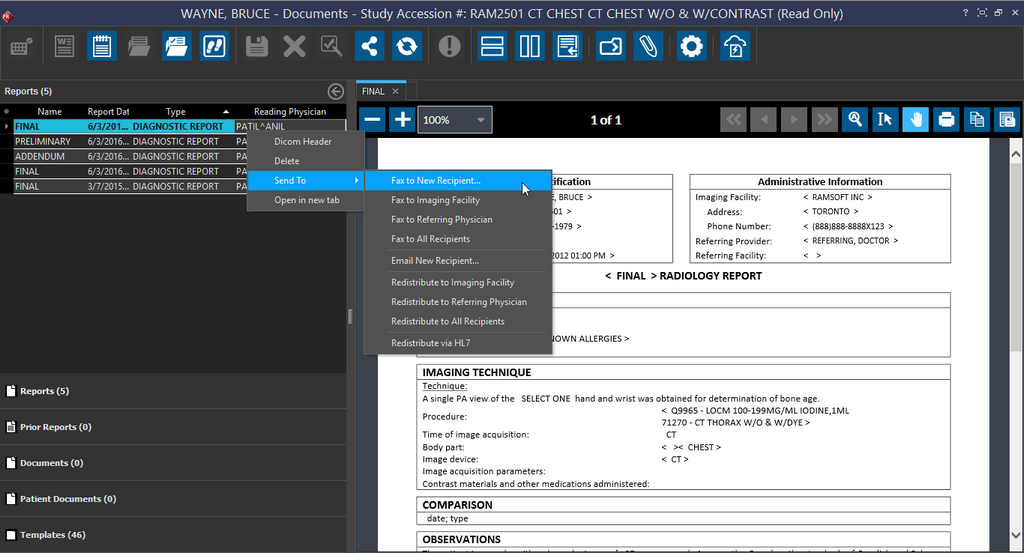Sort reports by the Type column header

(176, 112)
